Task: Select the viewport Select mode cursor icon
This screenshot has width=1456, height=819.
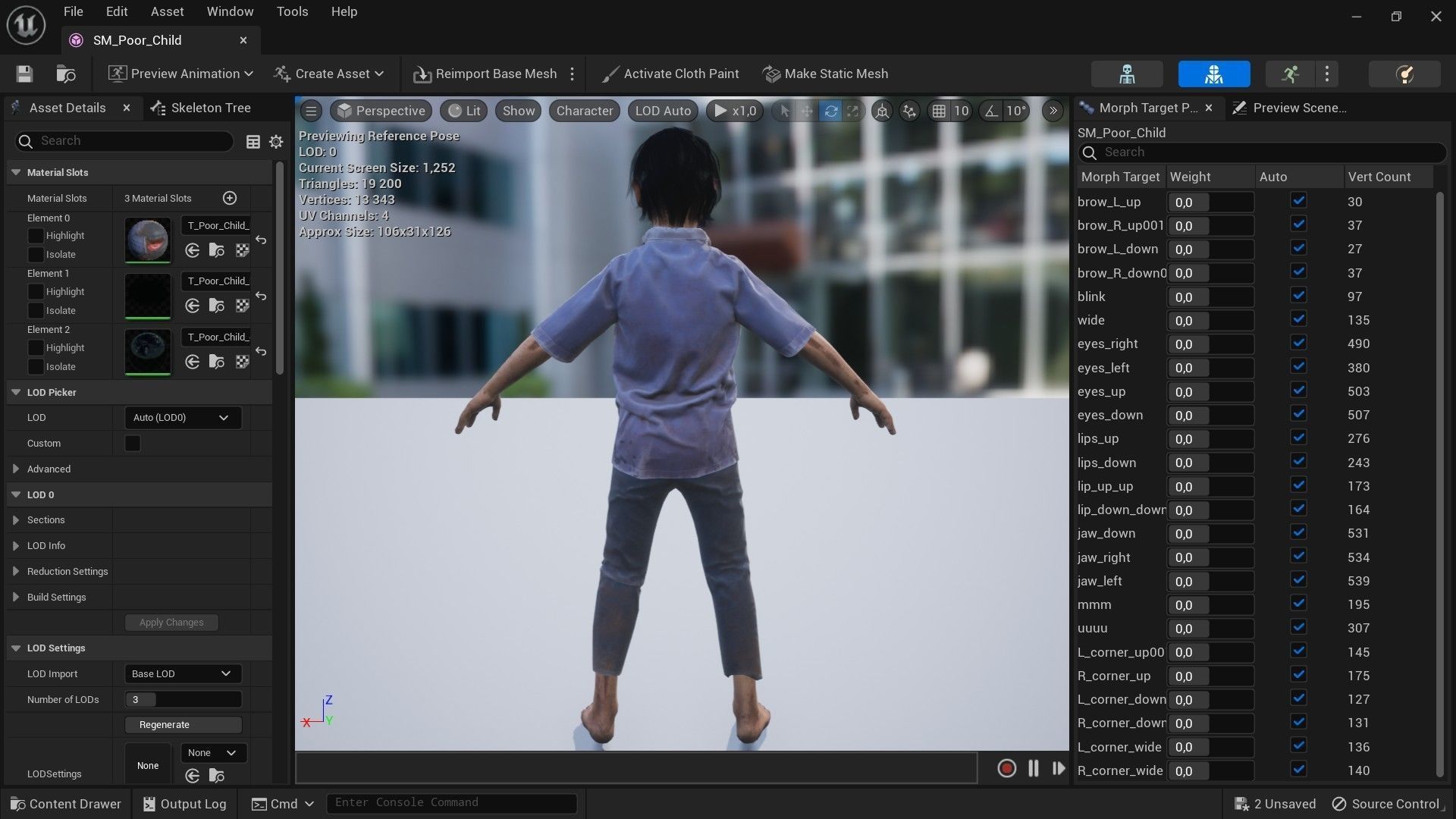Action: 785,111
